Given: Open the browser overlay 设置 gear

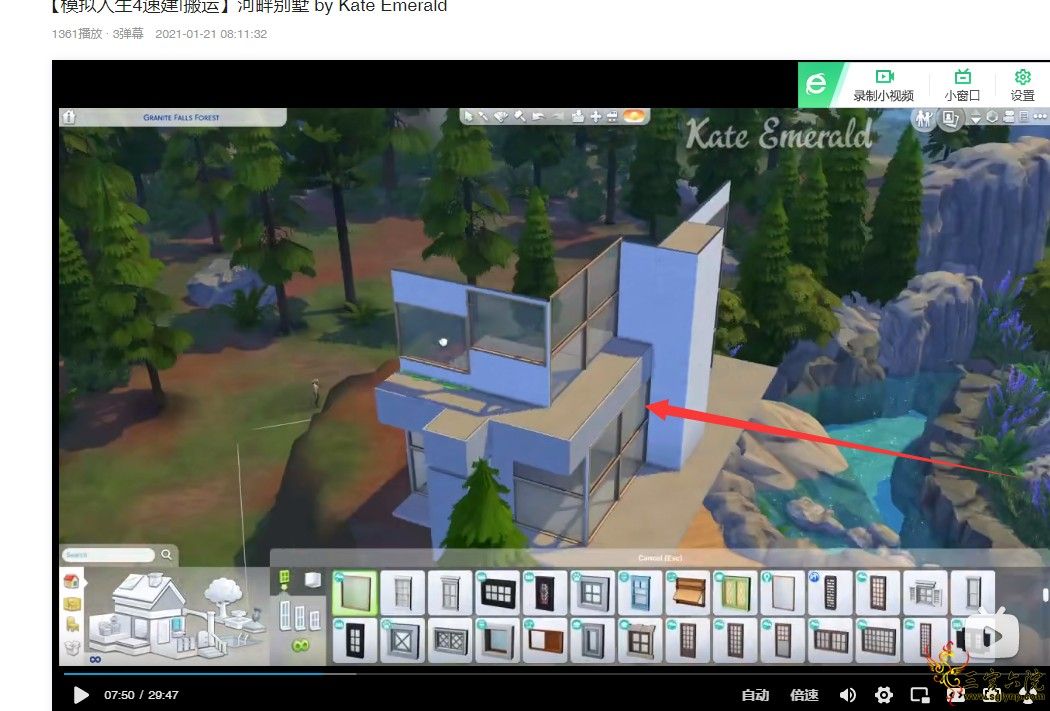Looking at the screenshot, I should coord(1023,85).
